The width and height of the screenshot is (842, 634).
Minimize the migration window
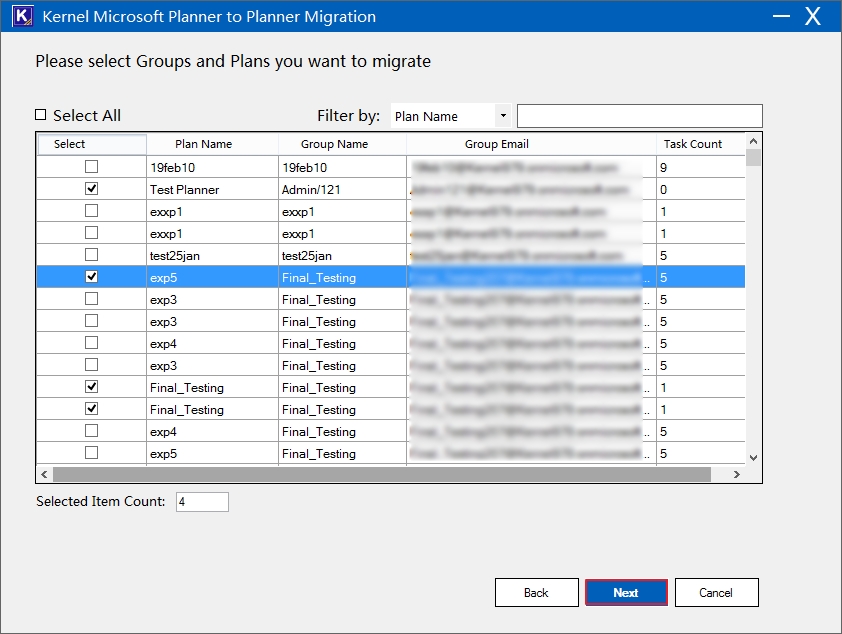coord(781,16)
